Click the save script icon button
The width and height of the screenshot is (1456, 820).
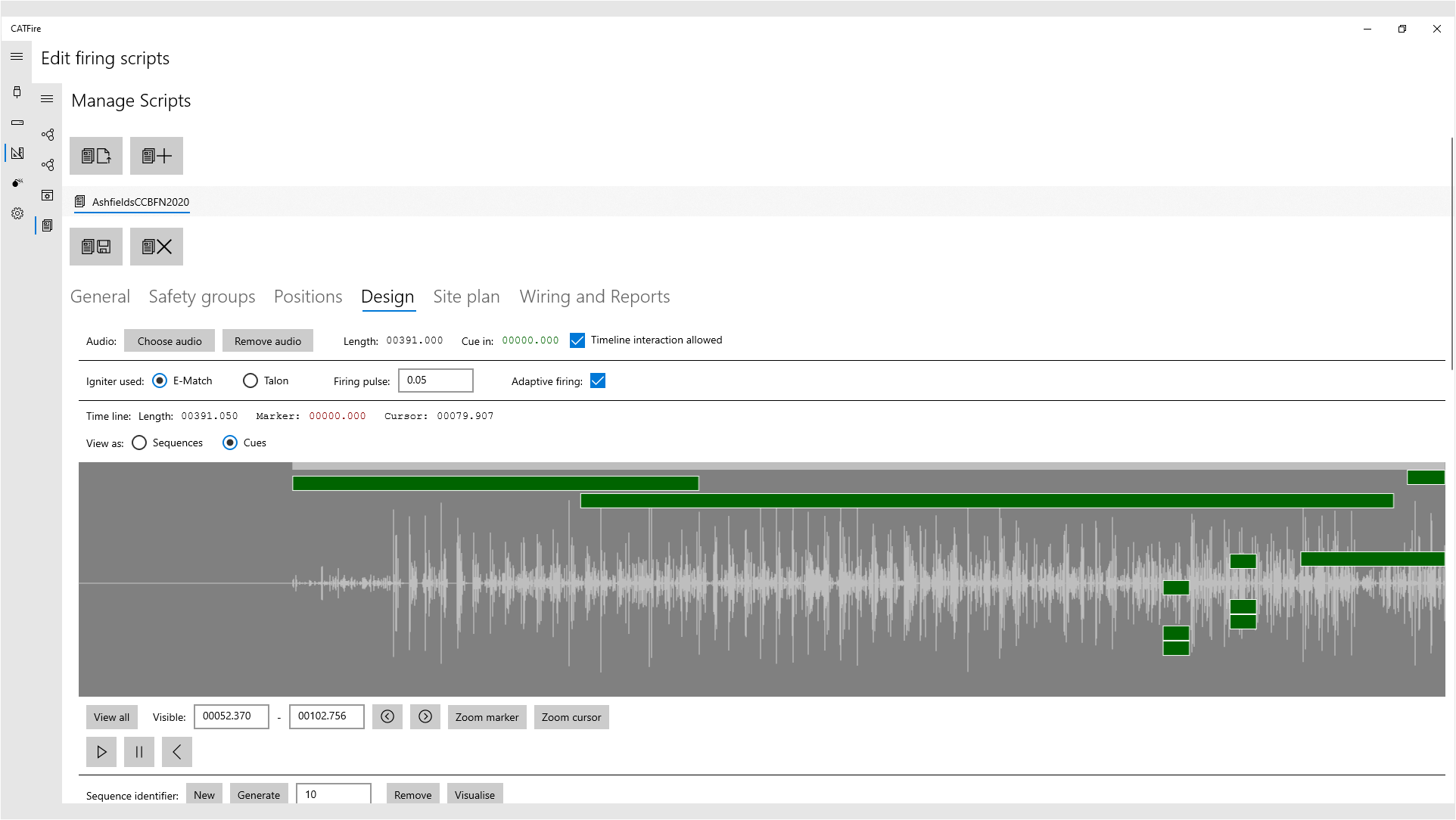click(x=96, y=247)
